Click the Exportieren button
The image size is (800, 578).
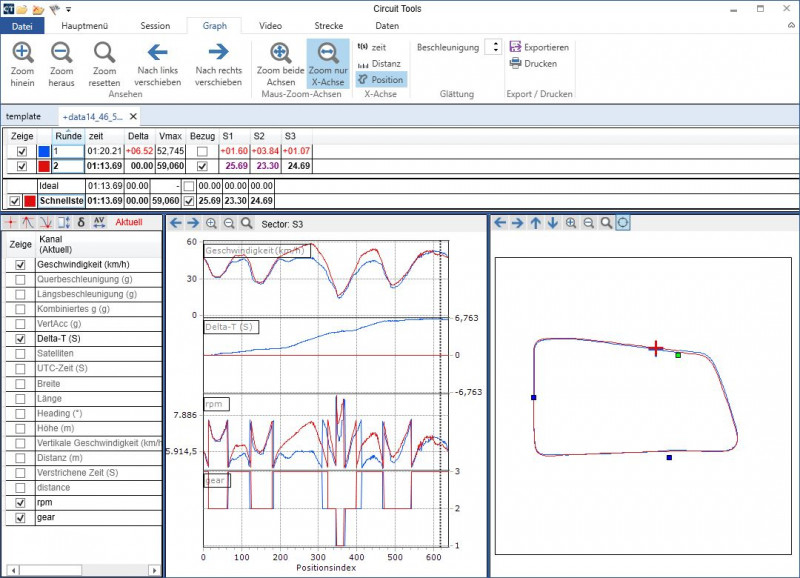[x=537, y=47]
